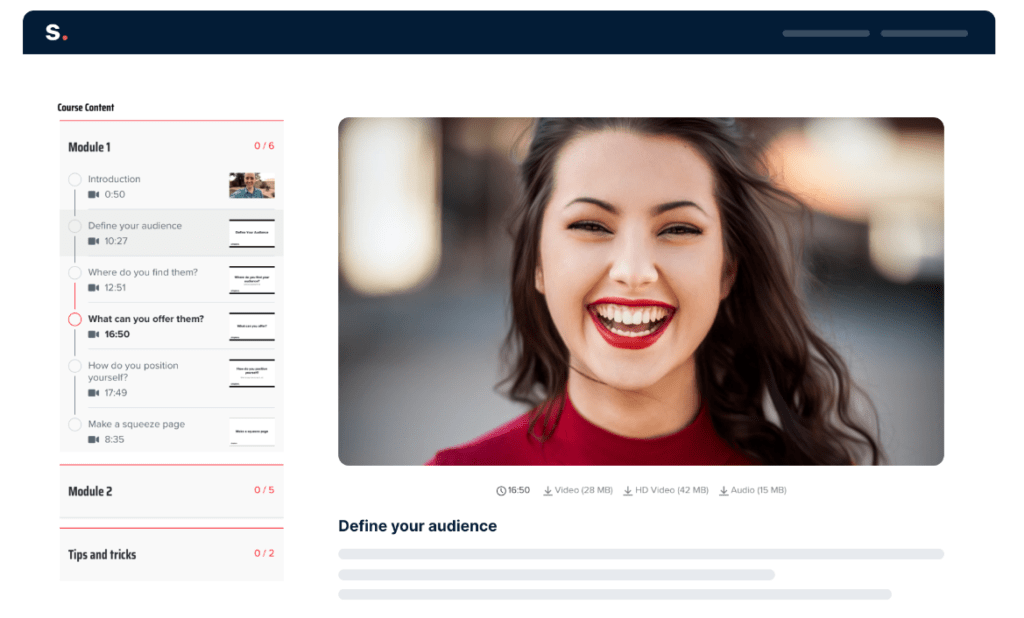Download the HD Video (42 MB) link

(x=665, y=491)
